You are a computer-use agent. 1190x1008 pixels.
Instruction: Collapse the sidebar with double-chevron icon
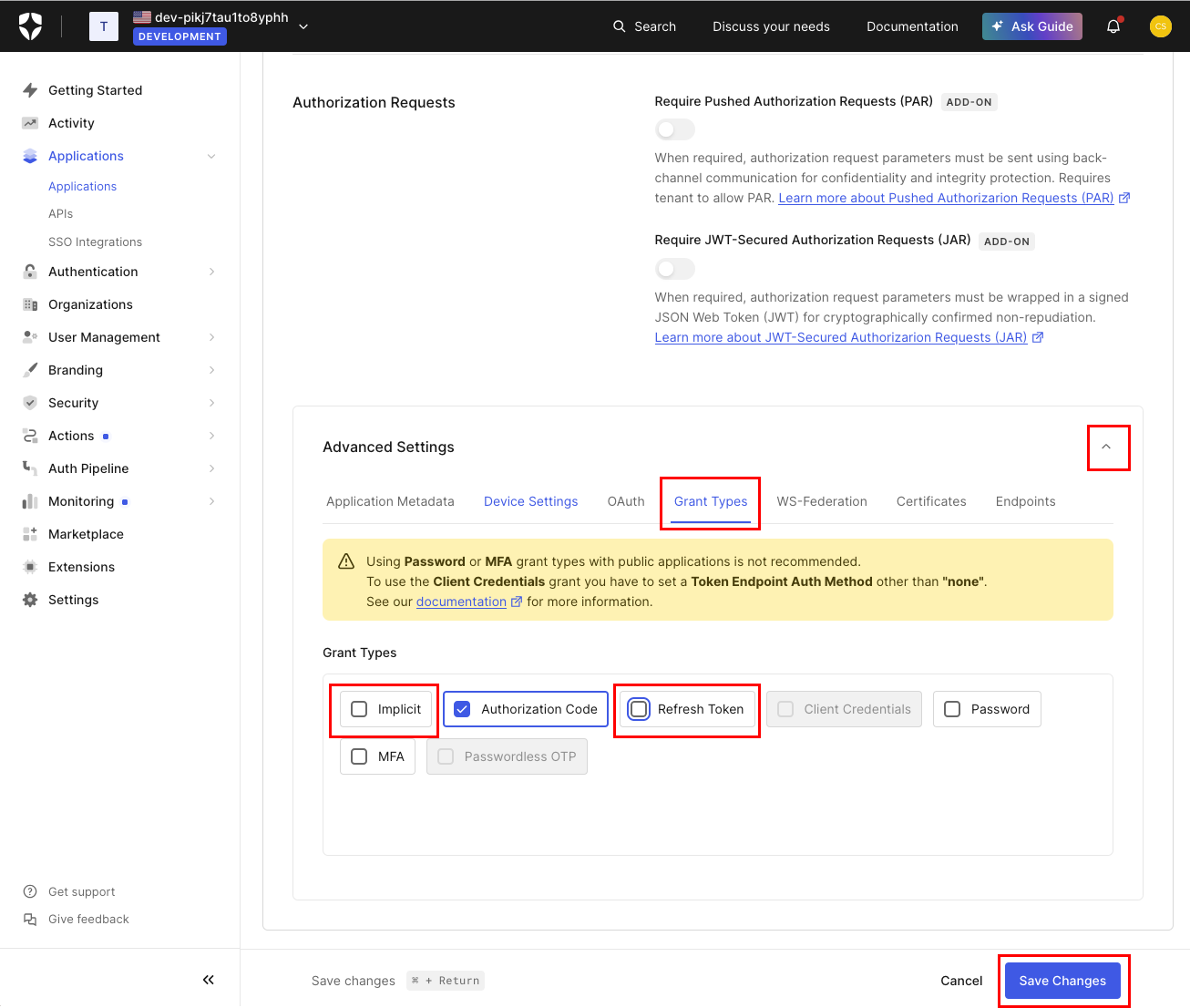209,980
